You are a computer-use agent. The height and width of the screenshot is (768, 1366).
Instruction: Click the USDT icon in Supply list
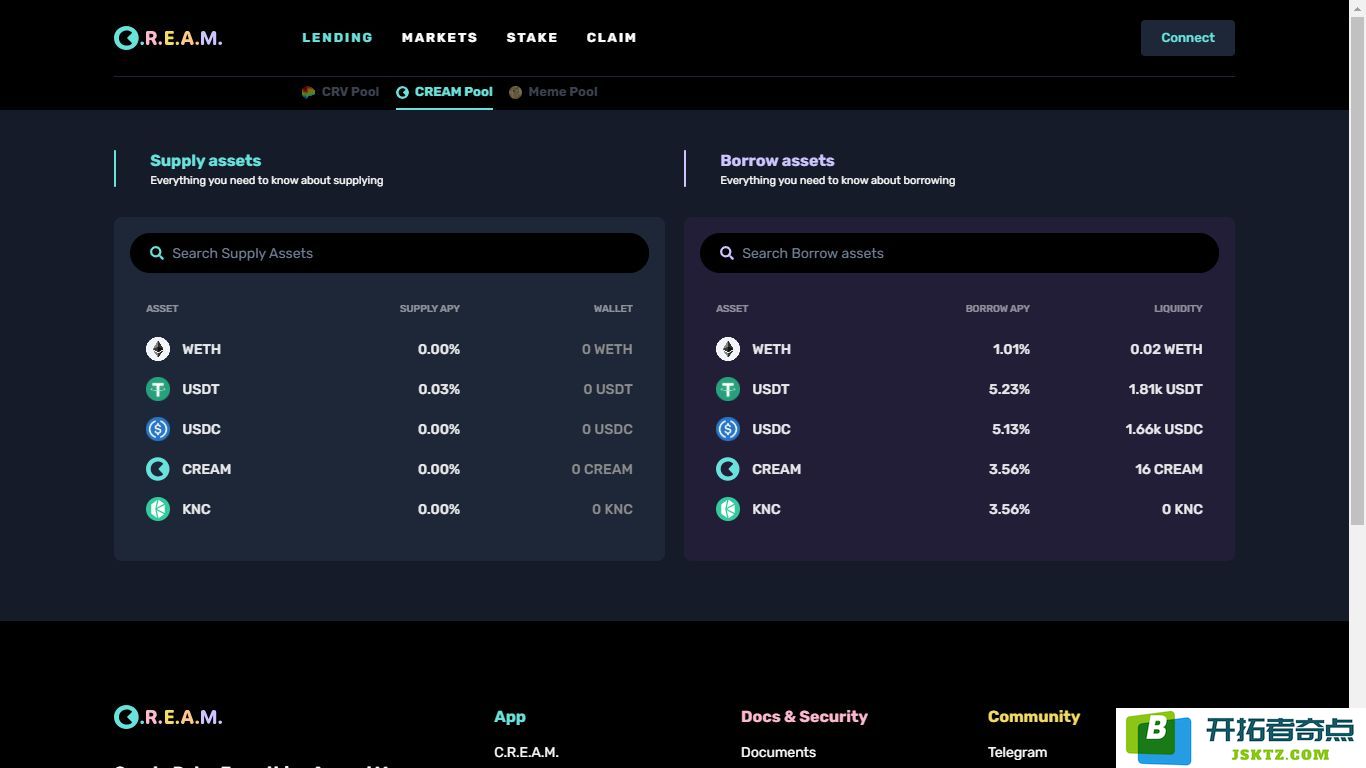coord(158,389)
